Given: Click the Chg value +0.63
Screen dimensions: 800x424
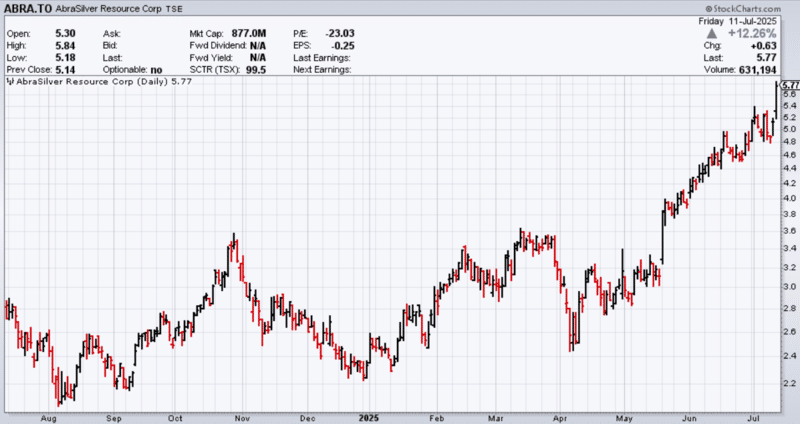Looking at the screenshot, I should pos(764,45).
